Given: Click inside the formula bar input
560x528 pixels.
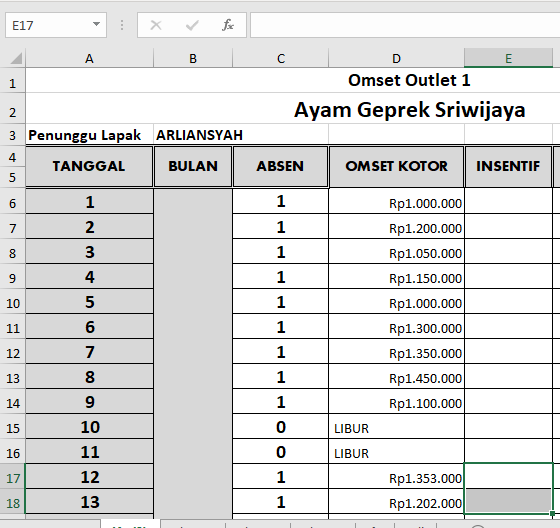Looking at the screenshot, I should tap(405, 25).
